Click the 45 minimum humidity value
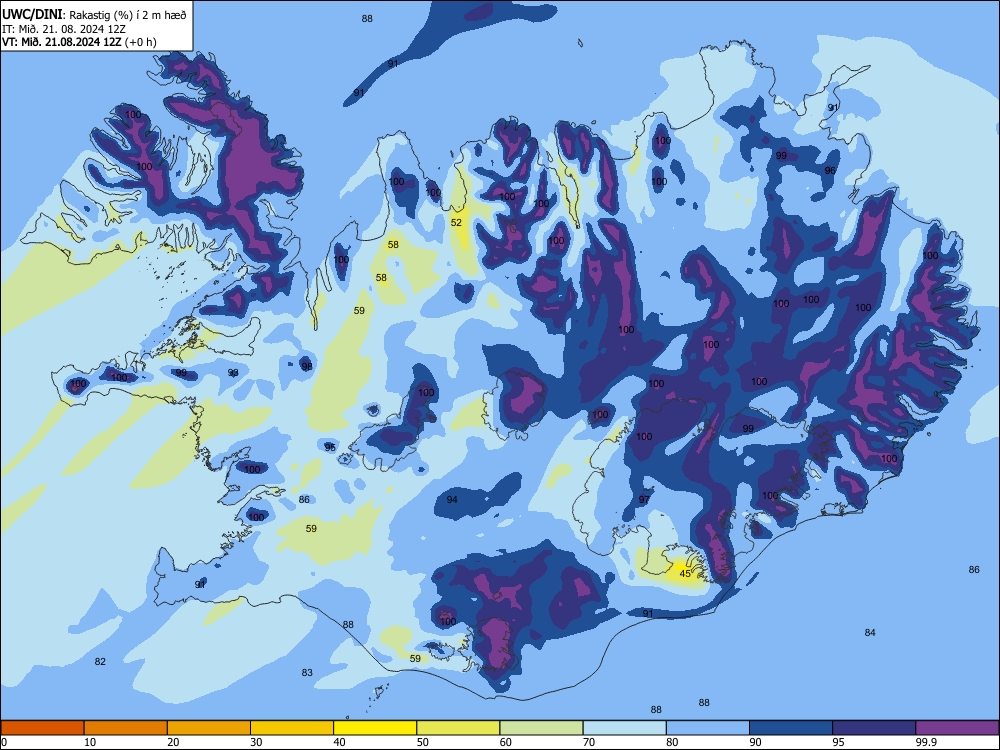1000x750 pixels. tap(685, 573)
